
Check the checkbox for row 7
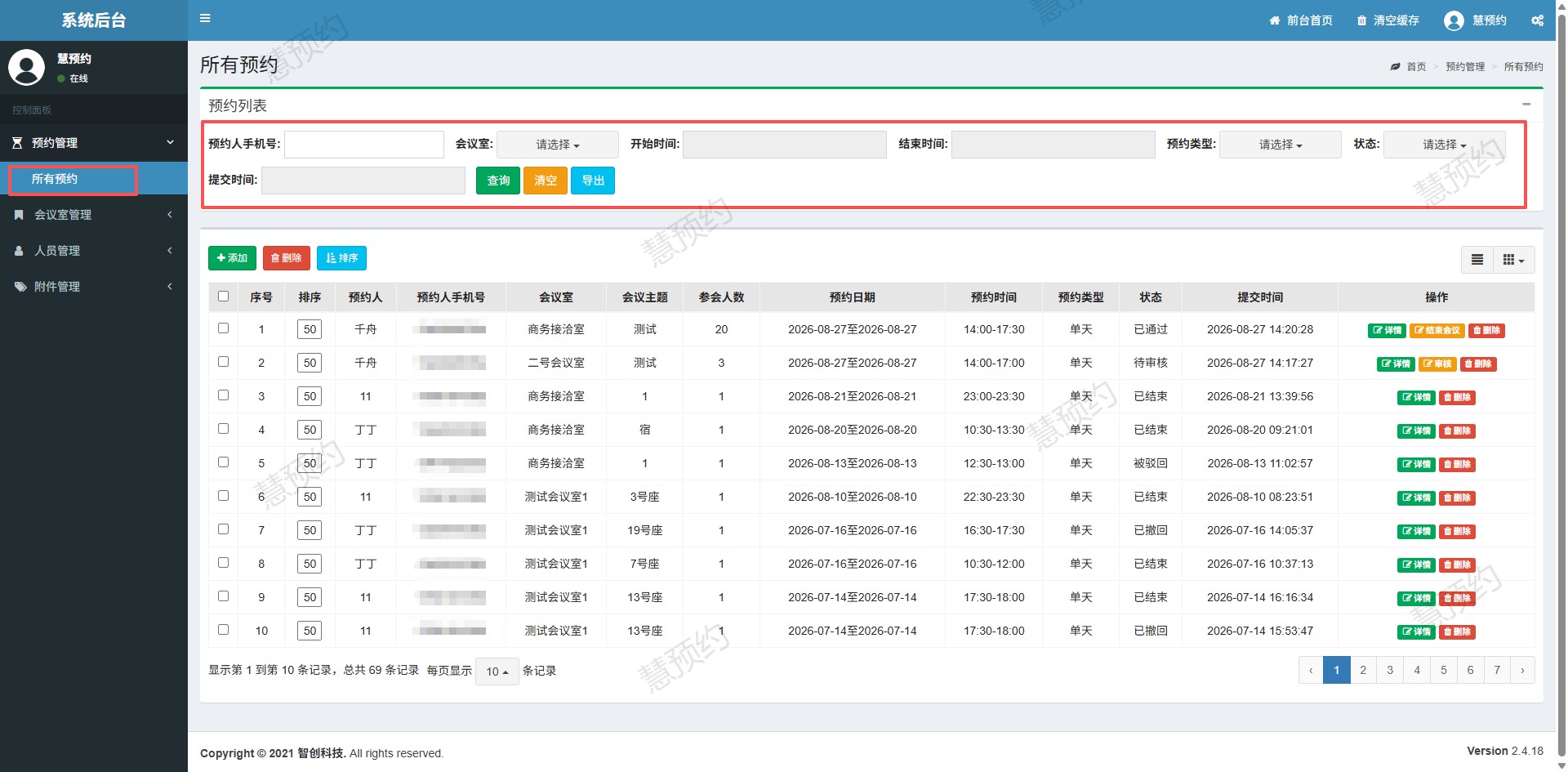coord(223,529)
